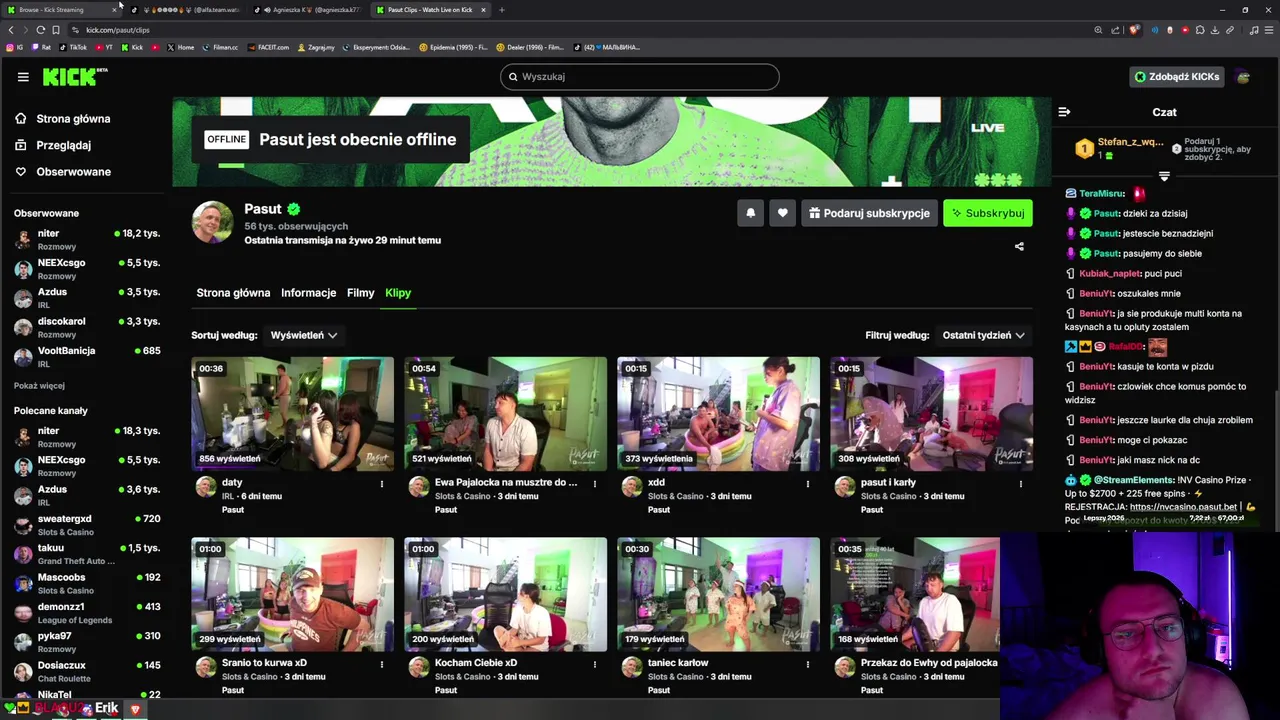Open discokarol channel in sidebar
1280x720 pixels.
tap(86, 328)
